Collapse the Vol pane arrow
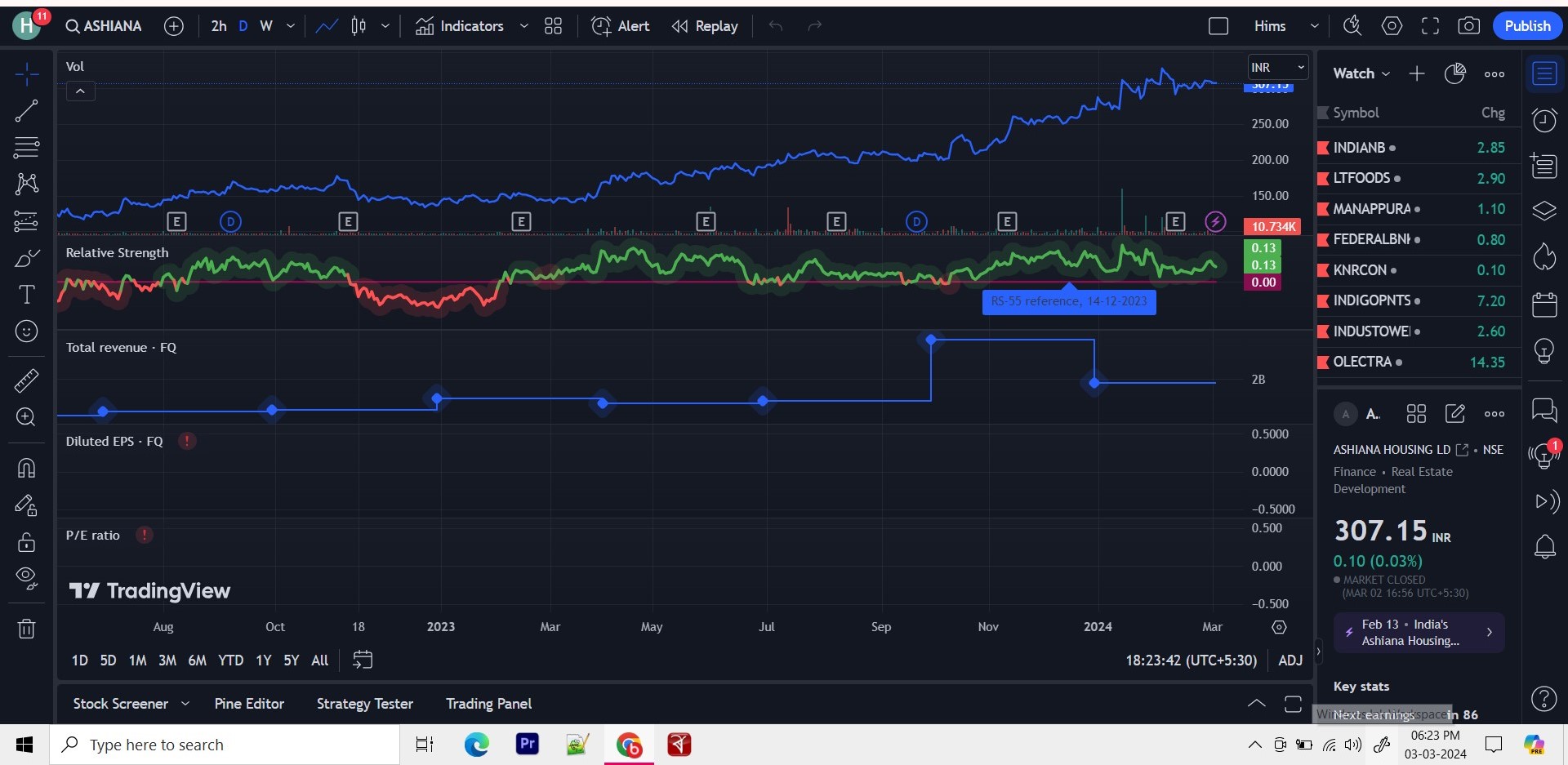1568x765 pixels. coord(80,91)
